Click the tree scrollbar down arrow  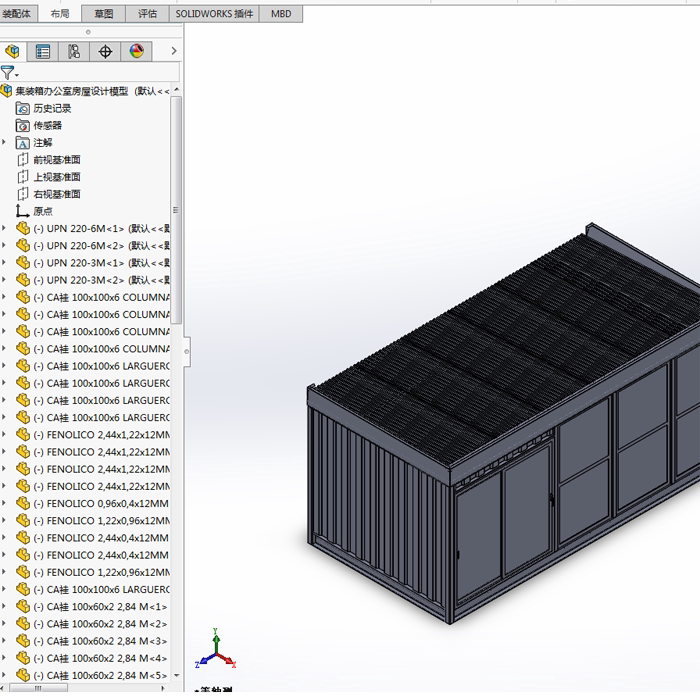[176, 675]
